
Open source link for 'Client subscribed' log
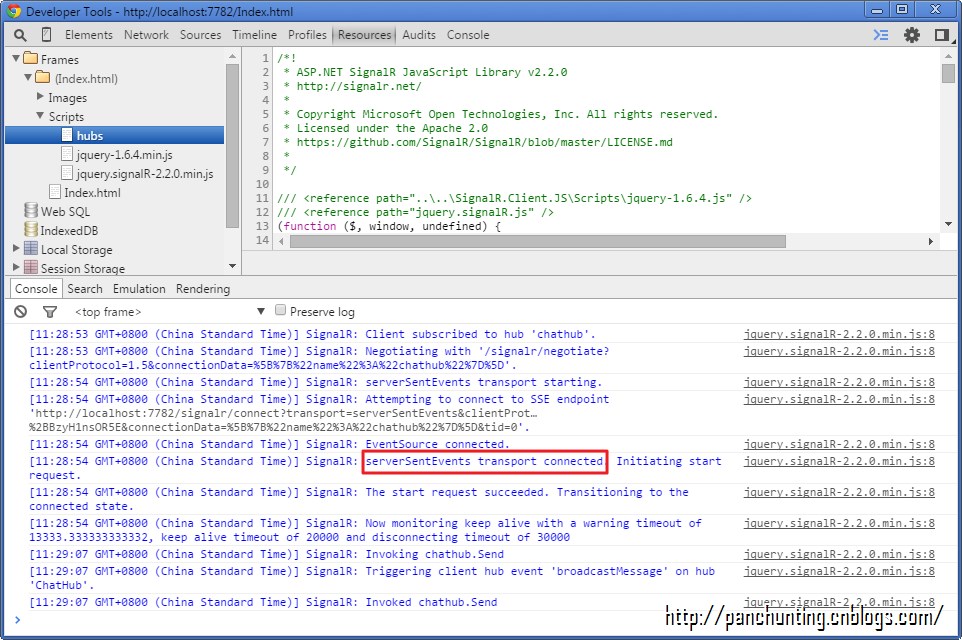pyautogui.click(x=839, y=334)
